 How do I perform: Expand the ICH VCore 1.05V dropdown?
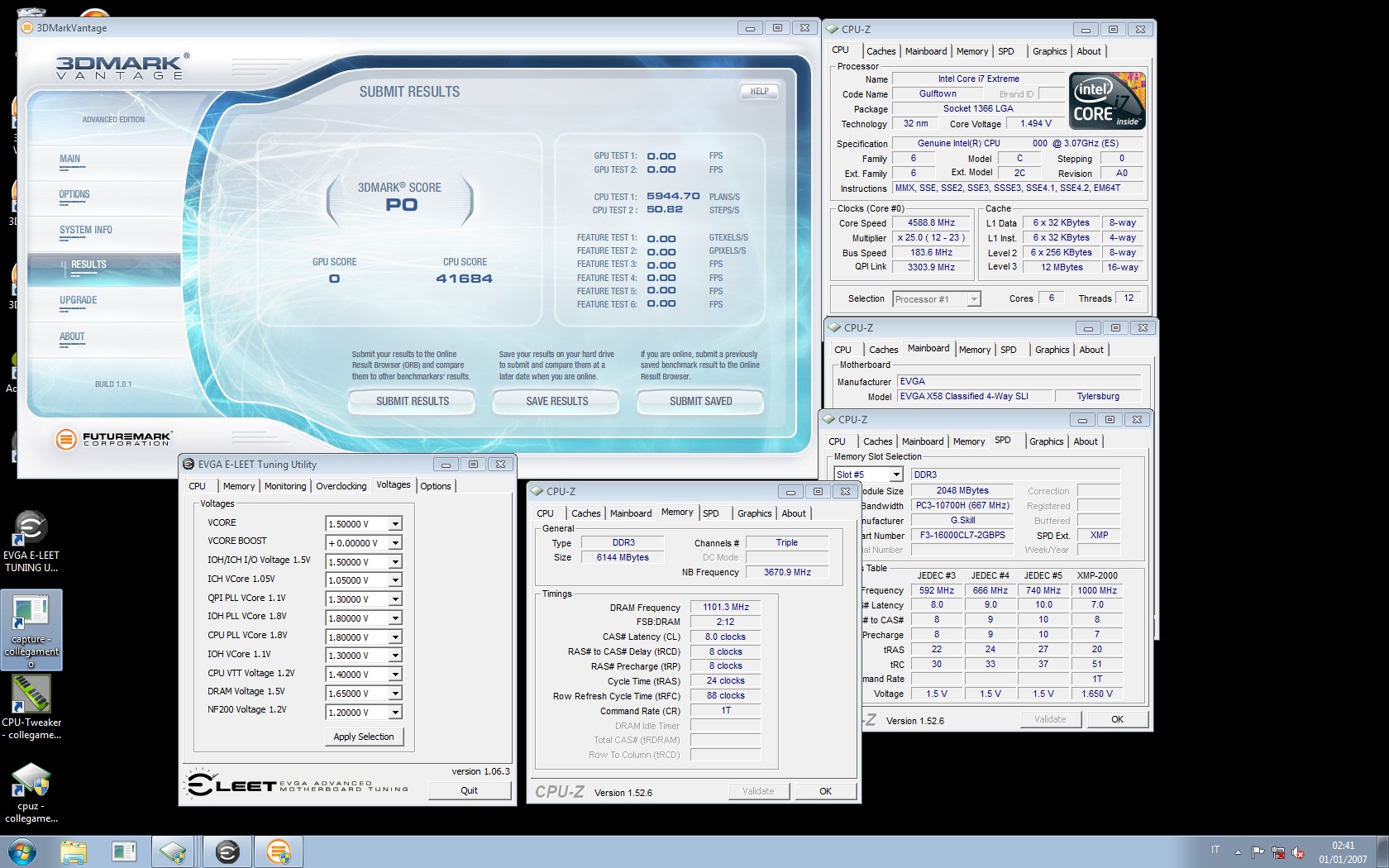pos(395,580)
